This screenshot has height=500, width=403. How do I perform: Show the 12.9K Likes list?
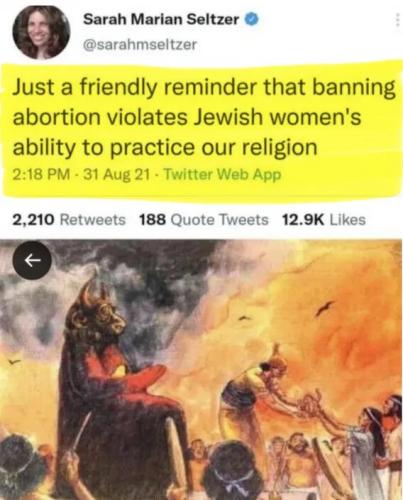(324, 220)
